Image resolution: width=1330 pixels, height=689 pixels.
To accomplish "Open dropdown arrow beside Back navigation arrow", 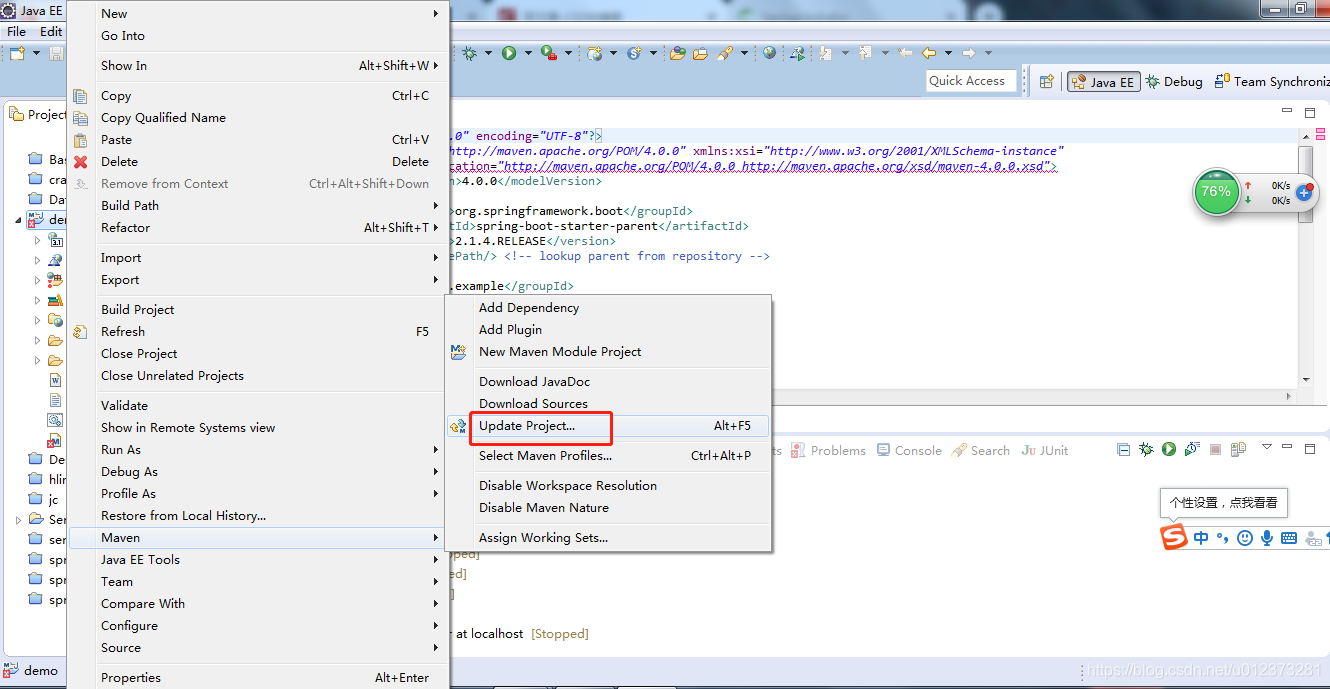I will [x=948, y=53].
